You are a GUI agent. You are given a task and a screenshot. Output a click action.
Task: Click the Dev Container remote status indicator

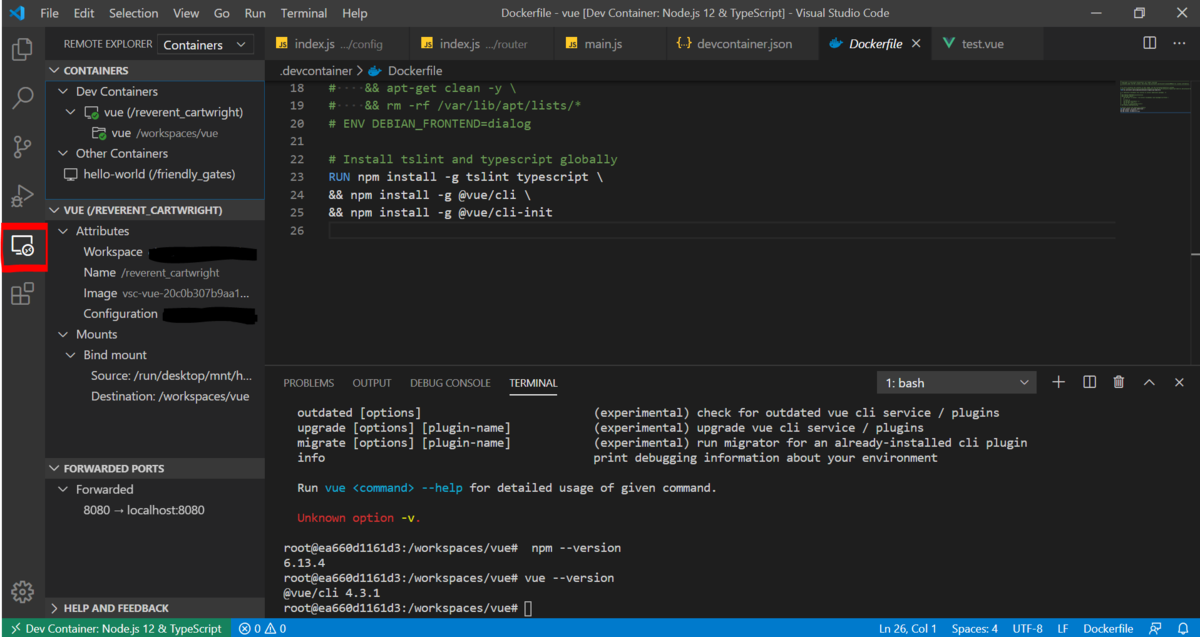click(117, 628)
